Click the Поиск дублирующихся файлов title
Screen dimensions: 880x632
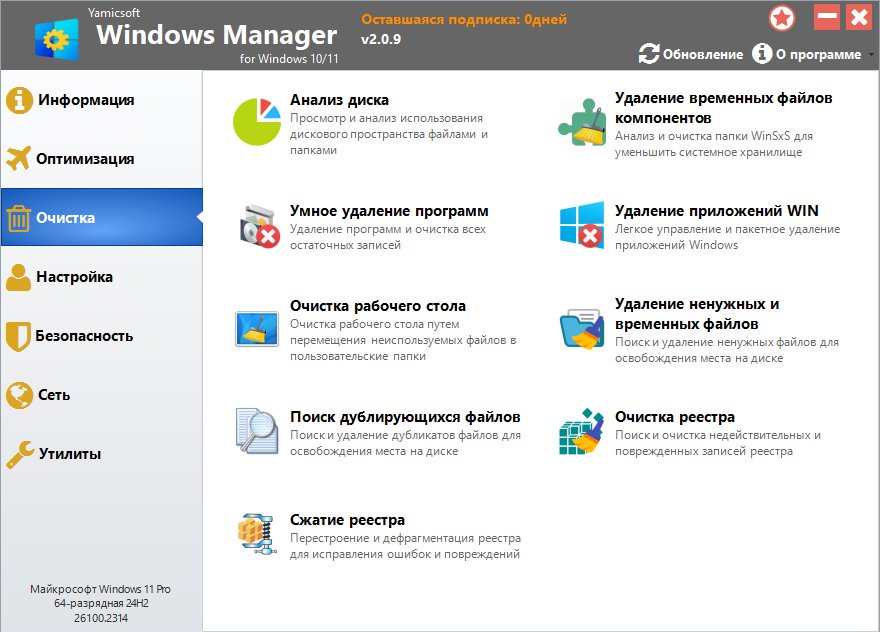[405, 417]
